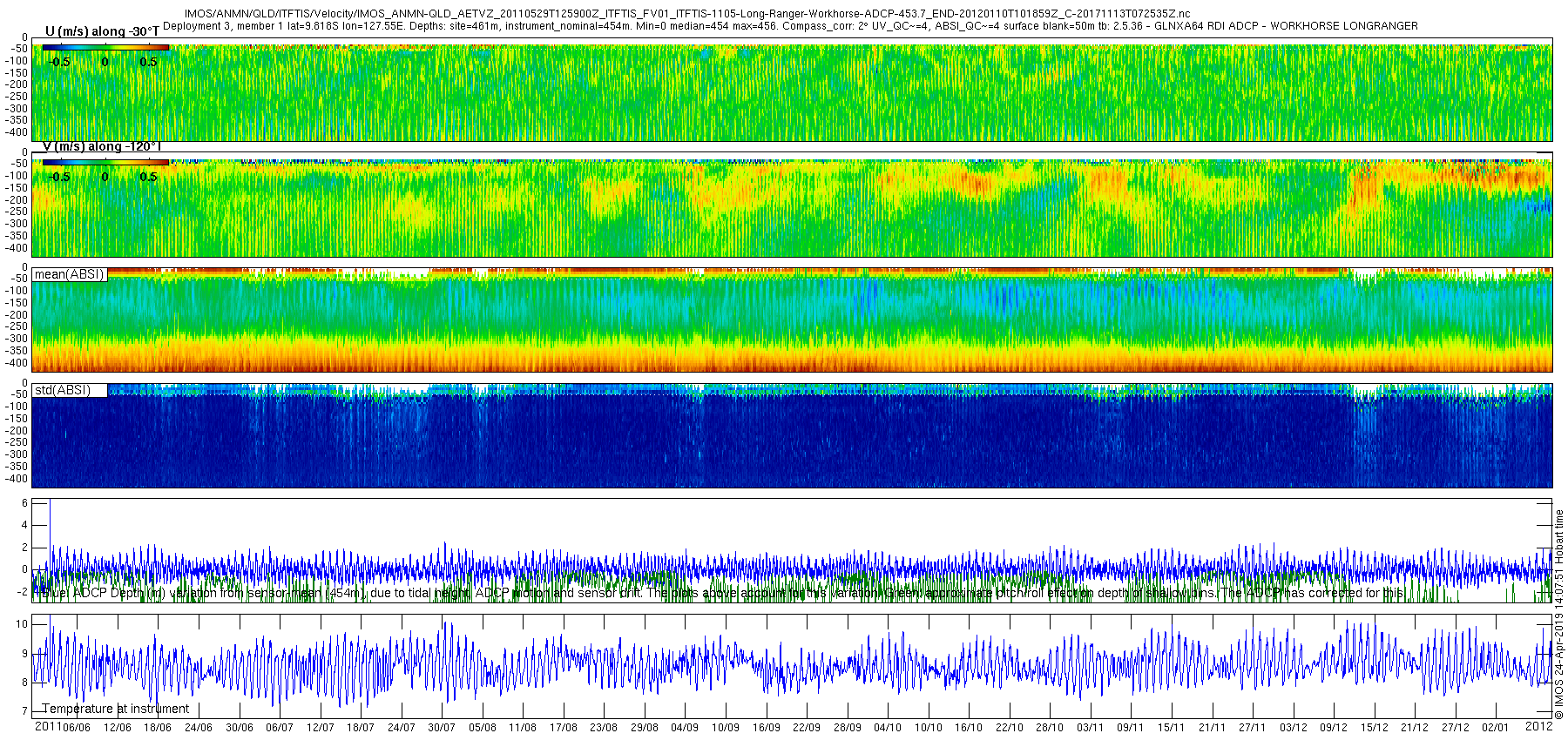Viewport: 1568px width, 740px height.
Task: Click the '27/12' date tick label
Action: 1455,728
